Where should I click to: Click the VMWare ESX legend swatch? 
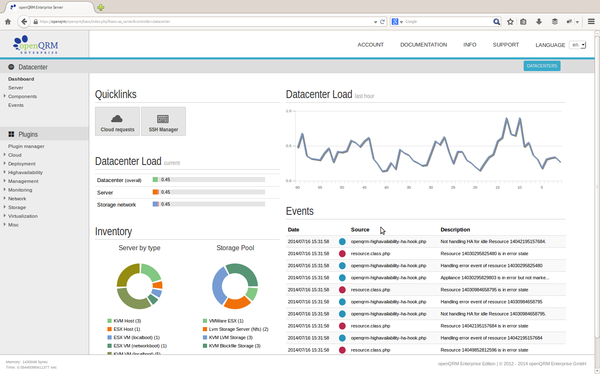point(205,321)
